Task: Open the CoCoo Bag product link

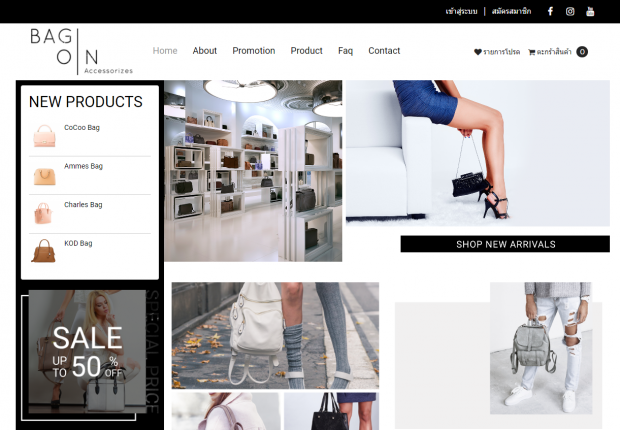Action: point(82,127)
